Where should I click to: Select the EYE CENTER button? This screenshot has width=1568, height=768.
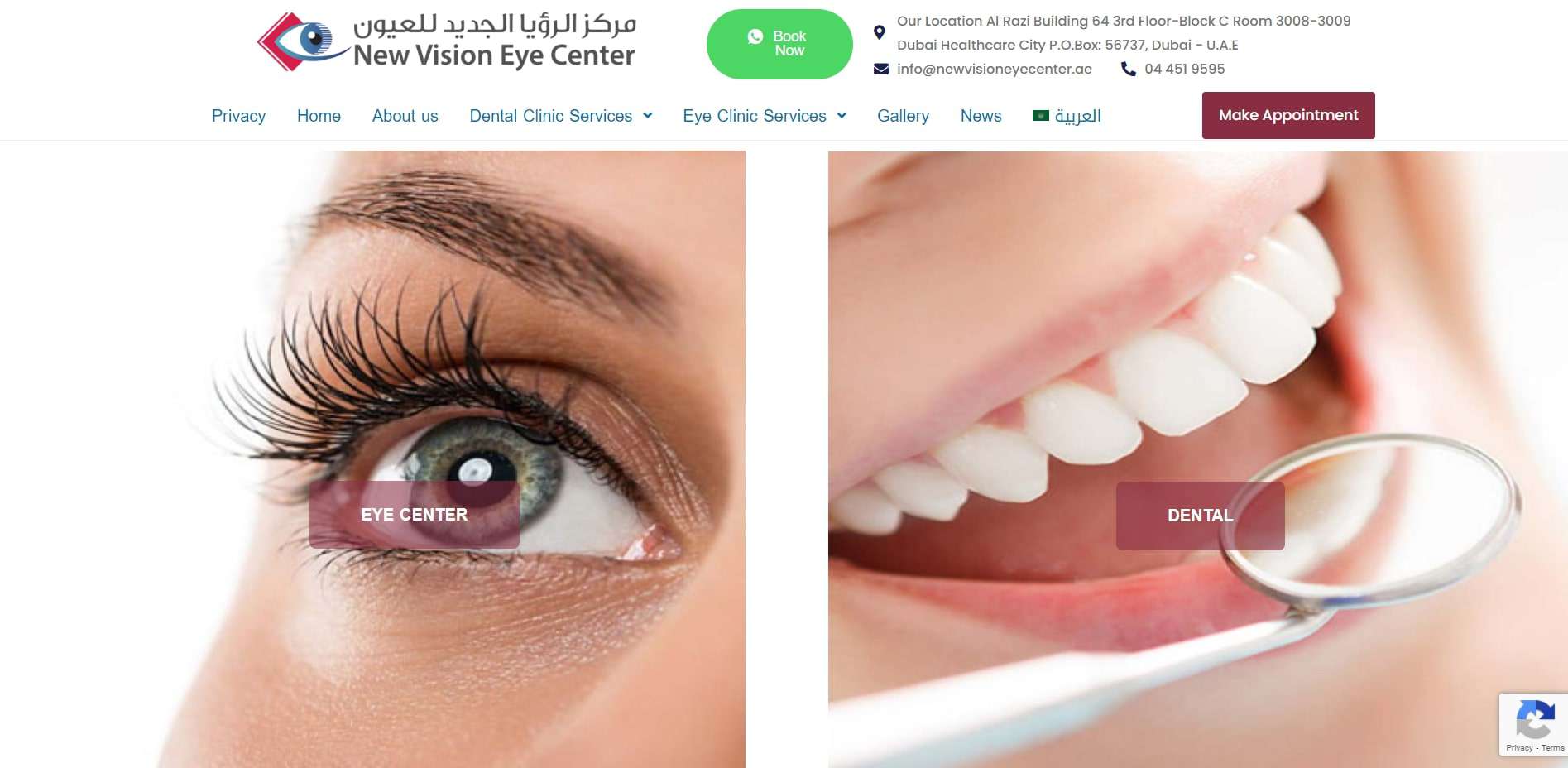(x=415, y=515)
